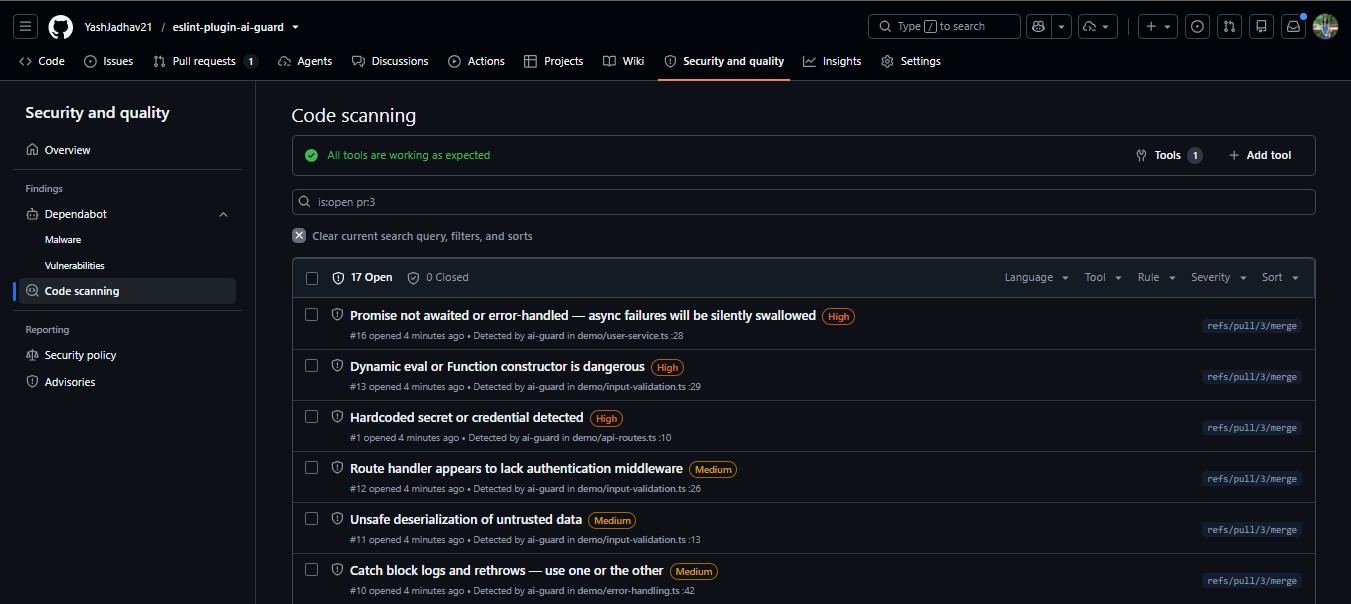Check the Dynamic eval alert checkbox

tap(311, 365)
